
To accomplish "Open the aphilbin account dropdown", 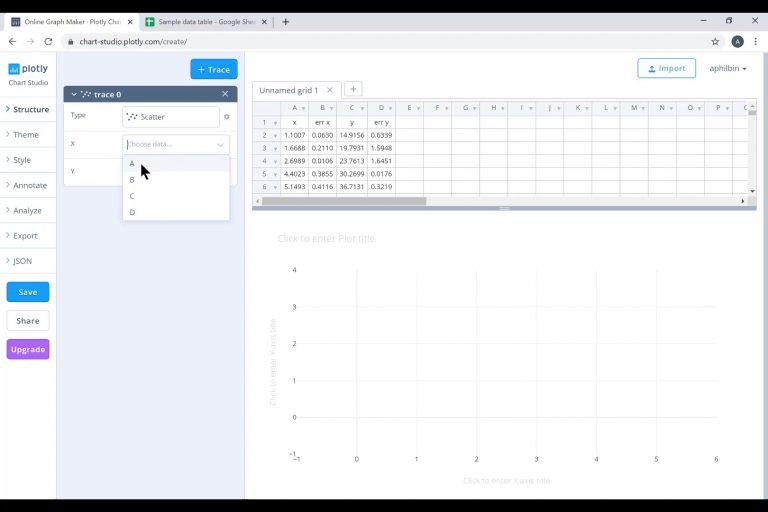I will [x=728, y=69].
